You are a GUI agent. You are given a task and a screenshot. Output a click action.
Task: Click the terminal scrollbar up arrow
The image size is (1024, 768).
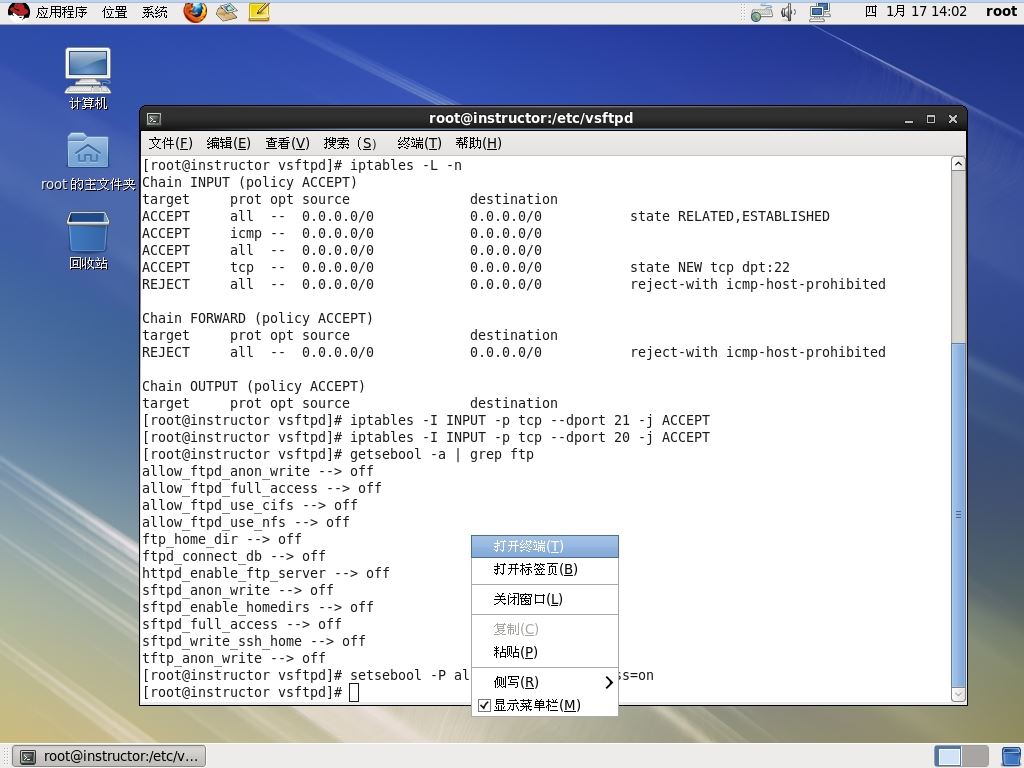coord(958,163)
